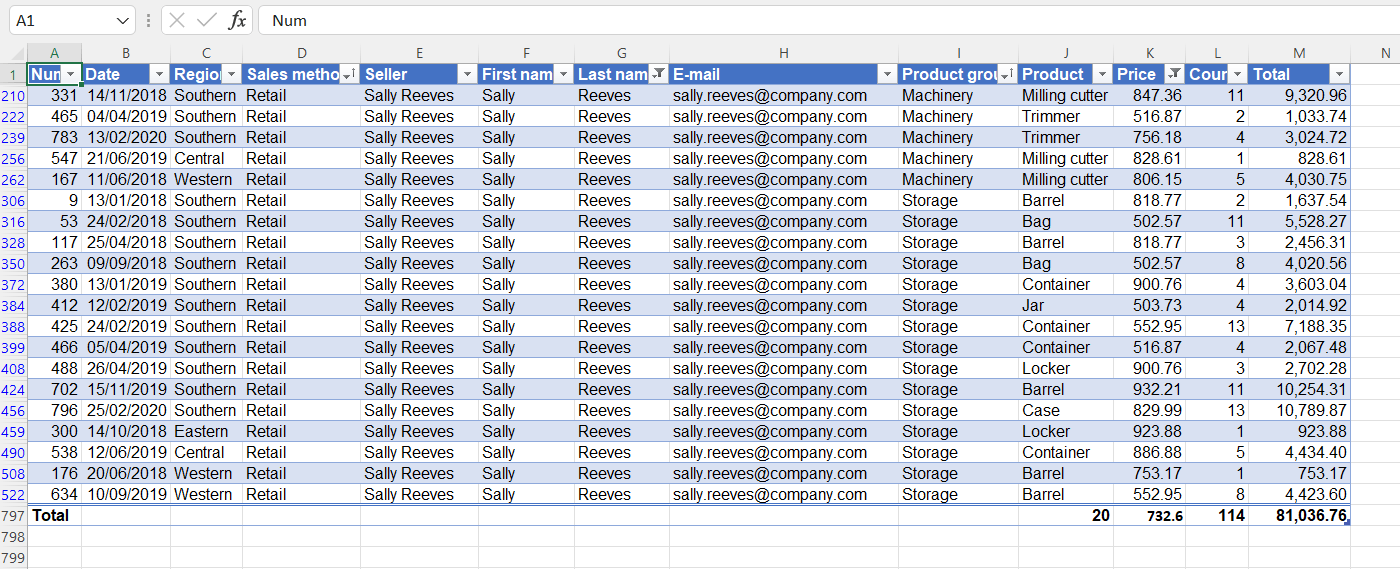This screenshot has height=569, width=1400.
Task: Open the Total column filter dropdown
Action: (1339, 74)
